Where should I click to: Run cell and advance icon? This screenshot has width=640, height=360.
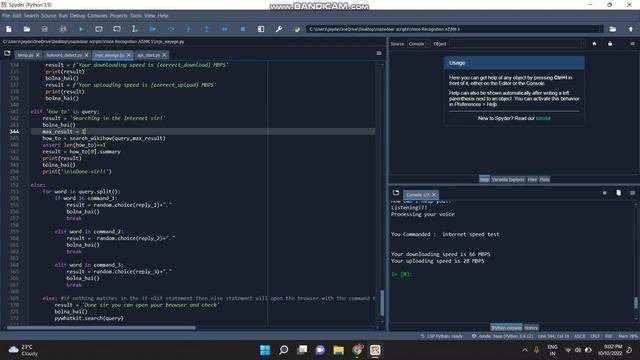117,29
